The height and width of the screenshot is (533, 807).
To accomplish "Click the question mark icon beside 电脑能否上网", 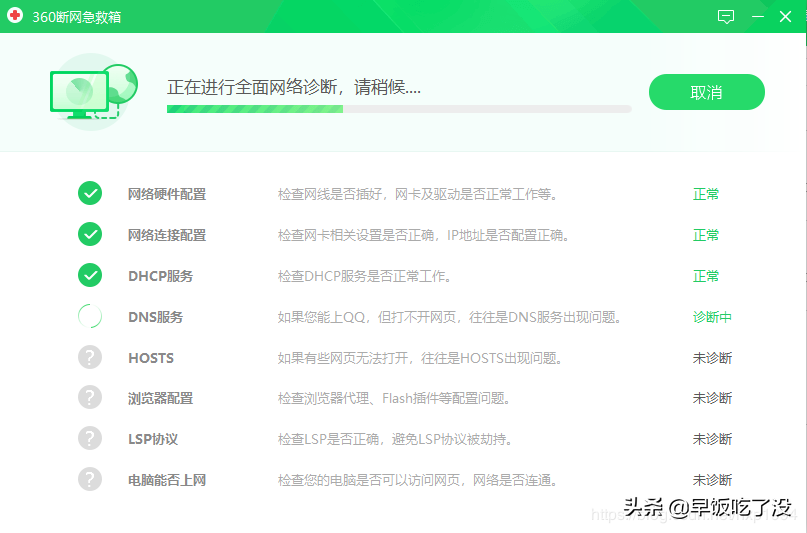I will point(90,479).
